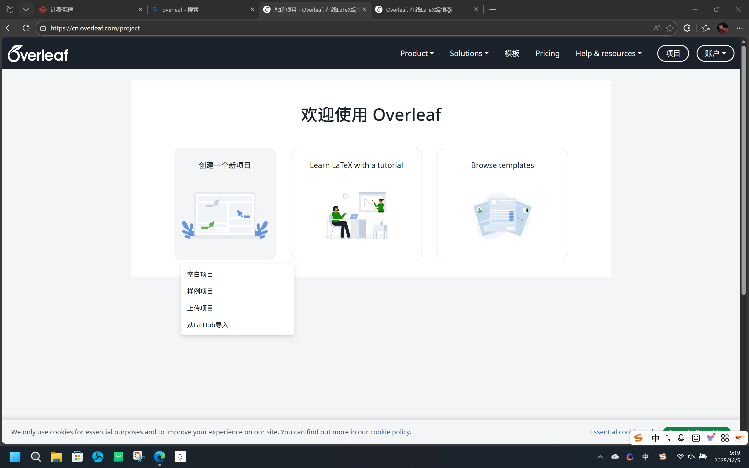Click the browser back arrow
Image resolution: width=749 pixels, height=468 pixels.
11,28
